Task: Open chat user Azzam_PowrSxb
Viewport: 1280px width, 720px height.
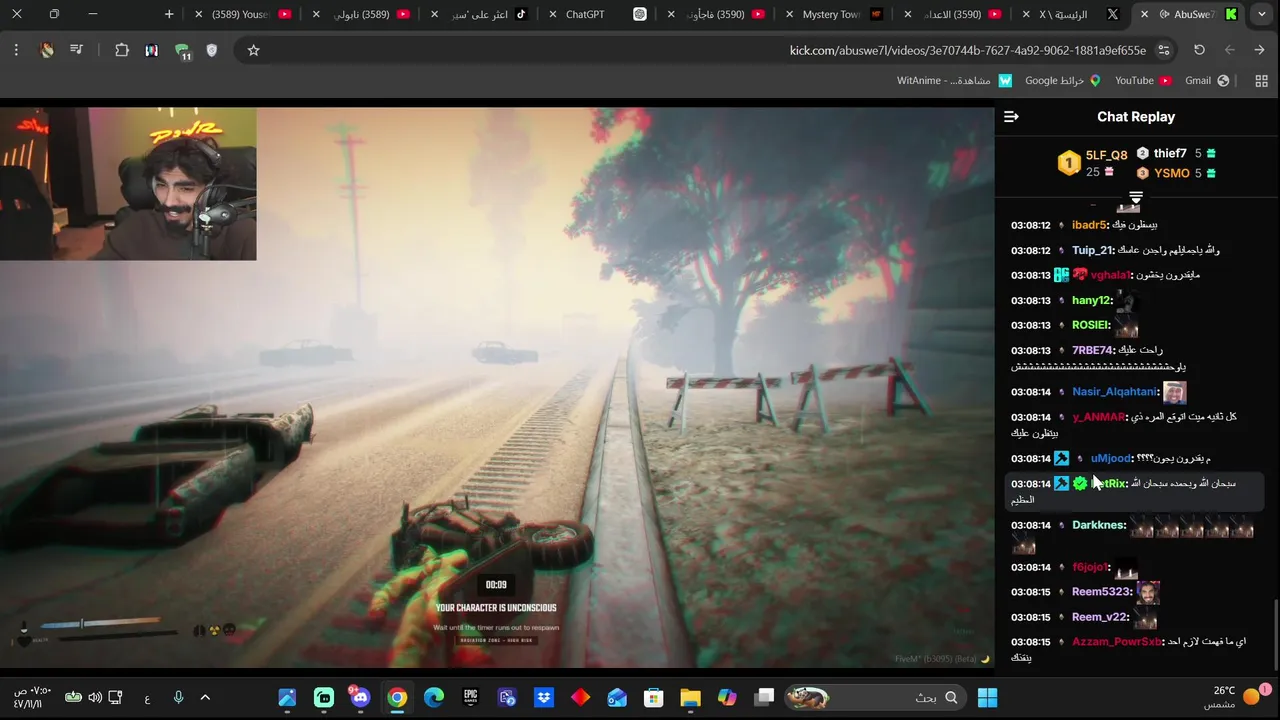Action: click(x=1117, y=642)
